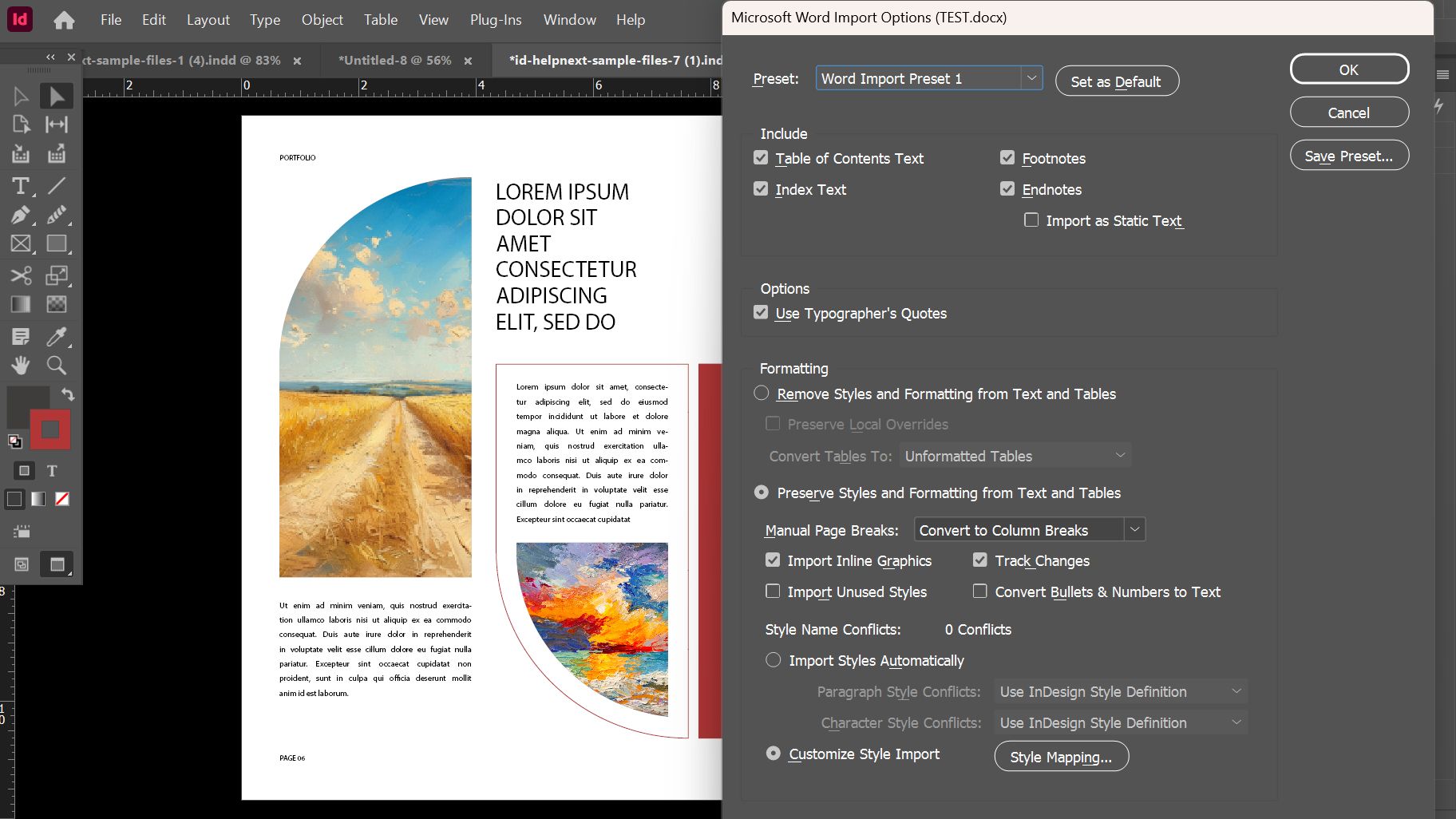1456x819 pixels.
Task: Select the Scissors tool
Action: tap(21, 275)
